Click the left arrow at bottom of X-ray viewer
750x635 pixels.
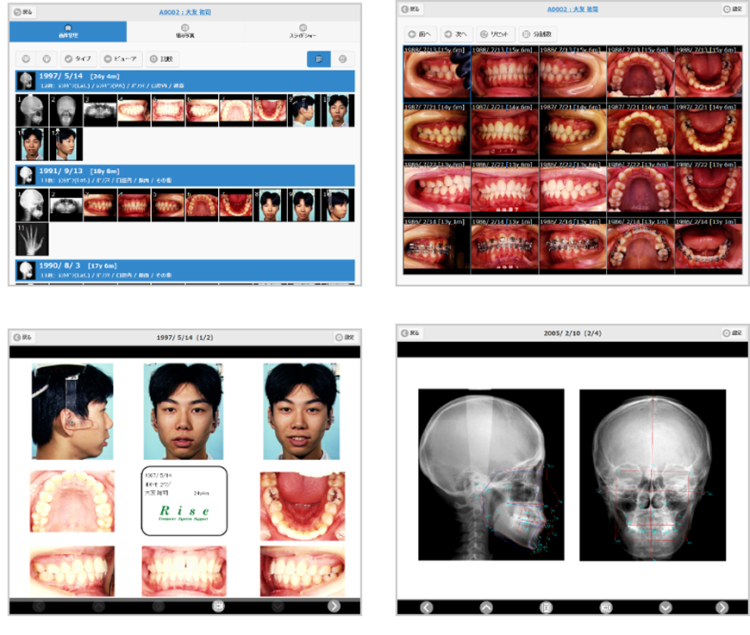[x=426, y=607]
